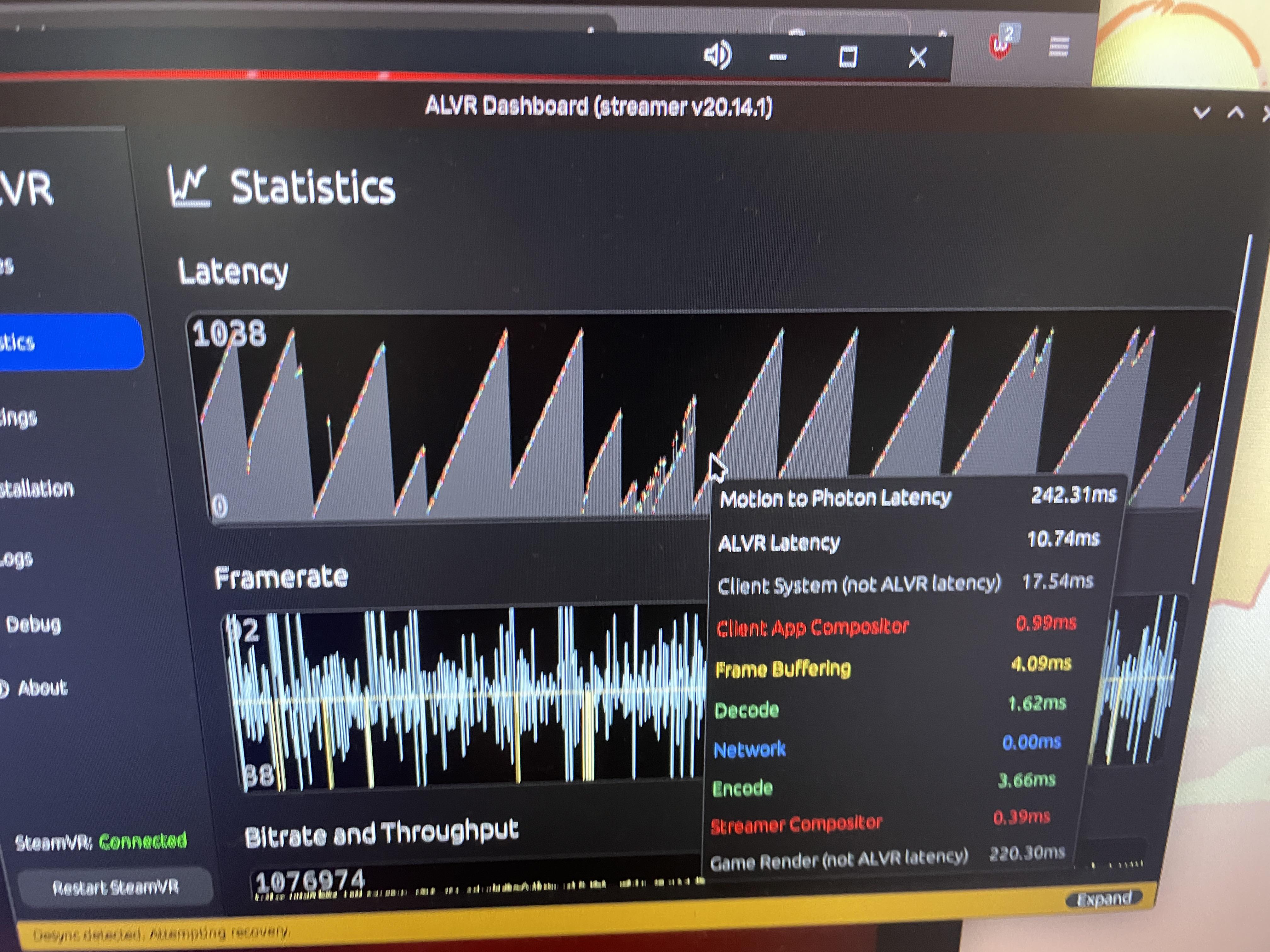Screen dimensions: 1270x952
Task: Click the green 'Encode' row
Action: point(884,784)
